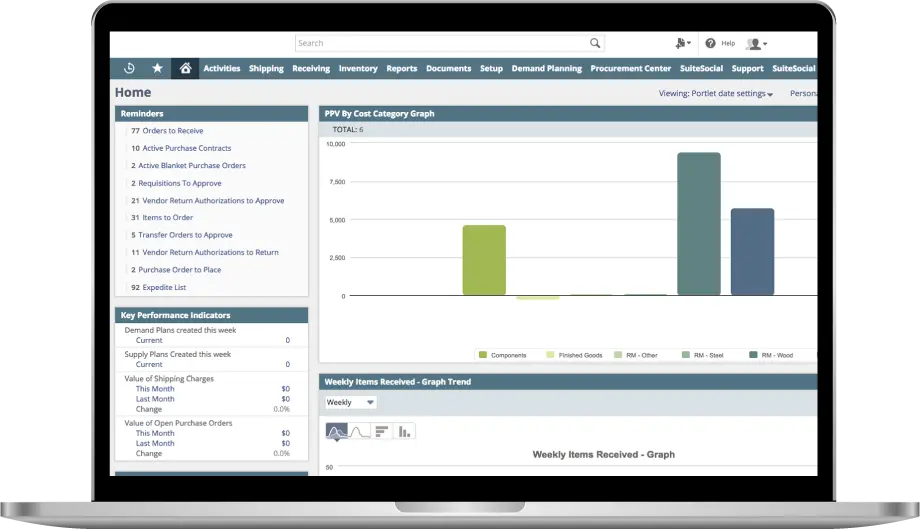Click Value of Shipping Charges KPI
Screen dimensions: 920x529
[169, 379]
